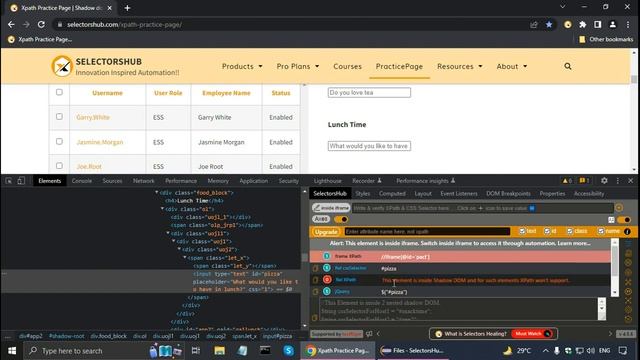
Task: Switch the Axes toggle in SelectorsHub
Action: (341, 219)
